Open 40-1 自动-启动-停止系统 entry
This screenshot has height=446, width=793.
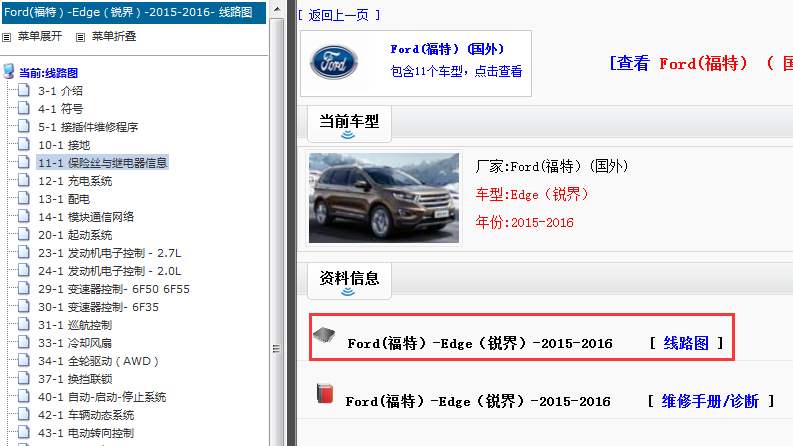(102, 397)
